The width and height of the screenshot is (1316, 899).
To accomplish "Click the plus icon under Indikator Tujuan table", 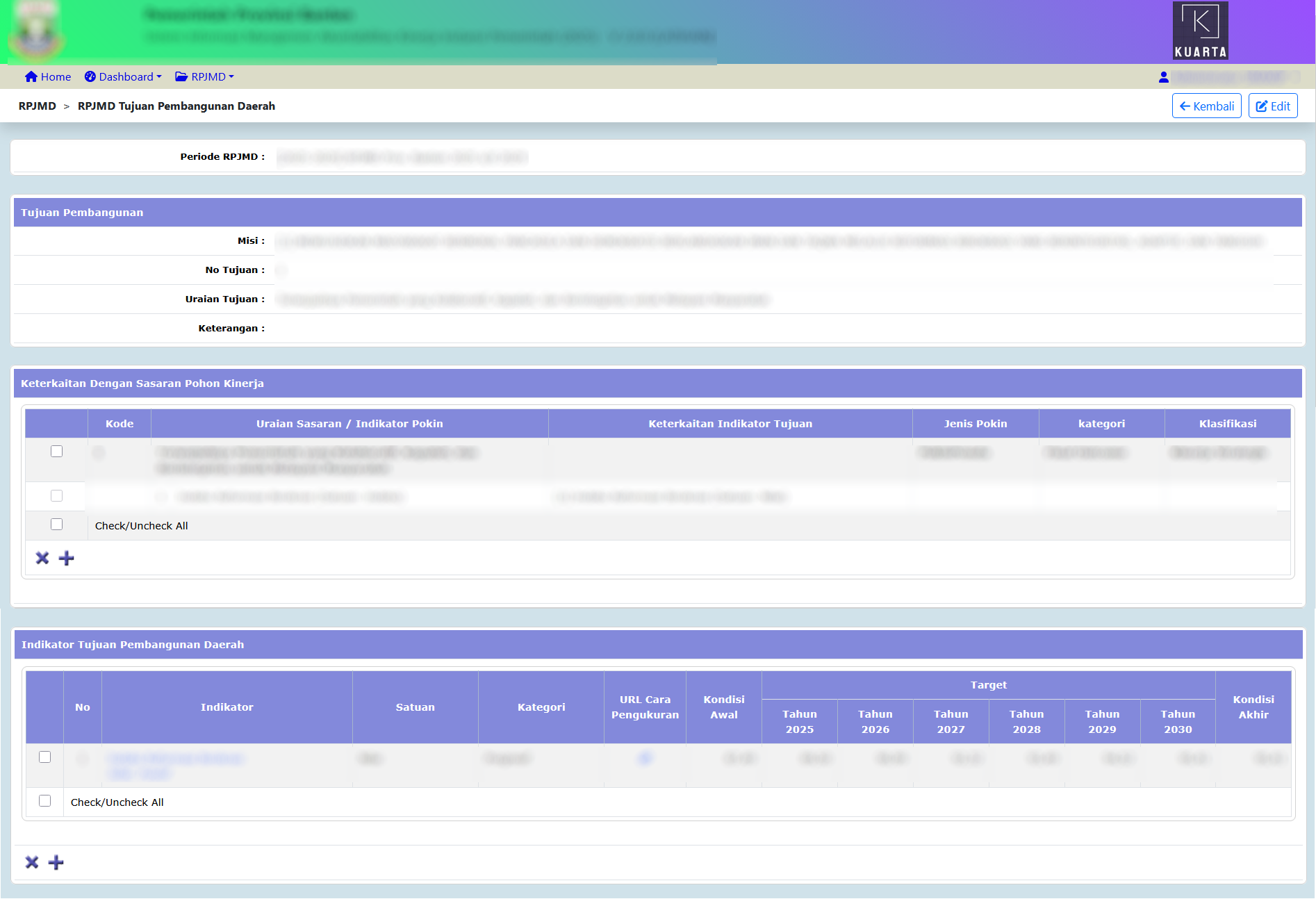I will [x=56, y=862].
